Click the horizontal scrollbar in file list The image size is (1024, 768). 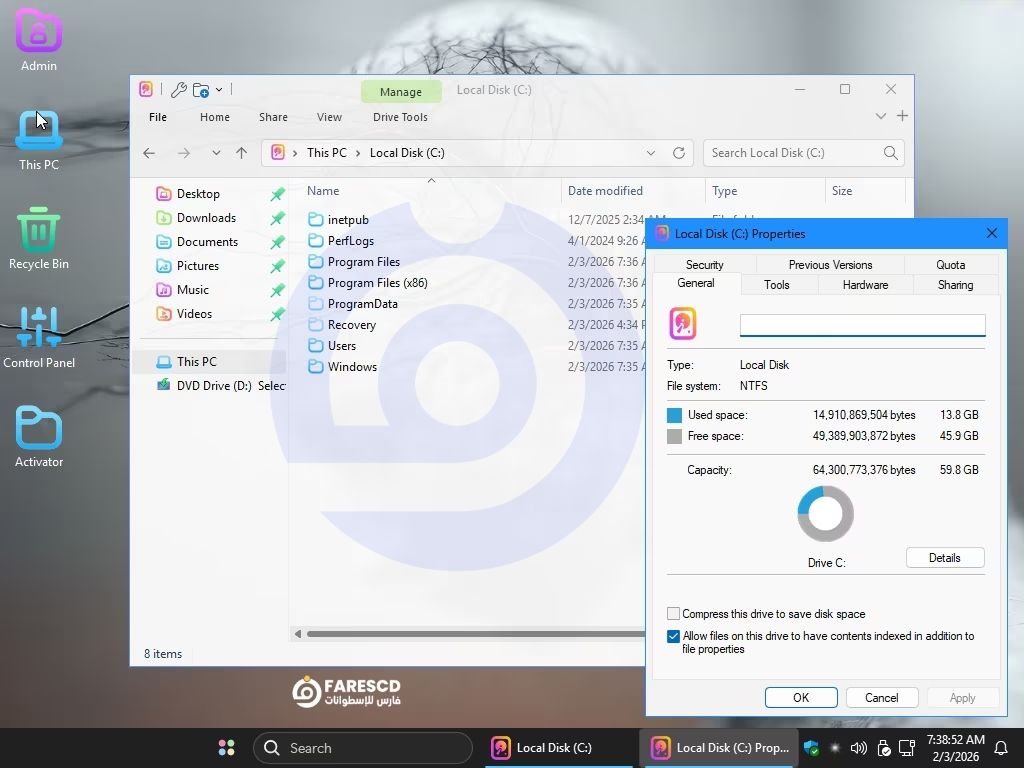pyautogui.click(x=470, y=634)
